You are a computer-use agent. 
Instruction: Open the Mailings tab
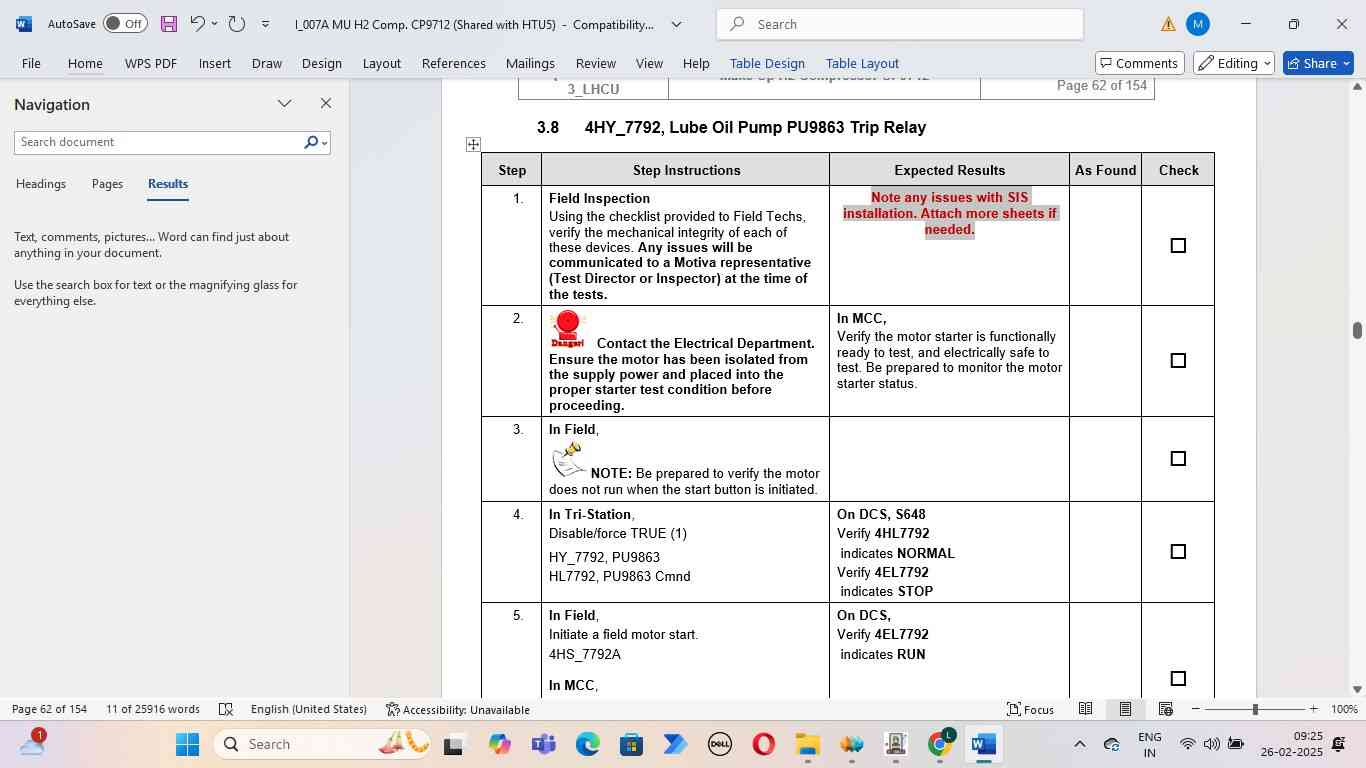530,63
